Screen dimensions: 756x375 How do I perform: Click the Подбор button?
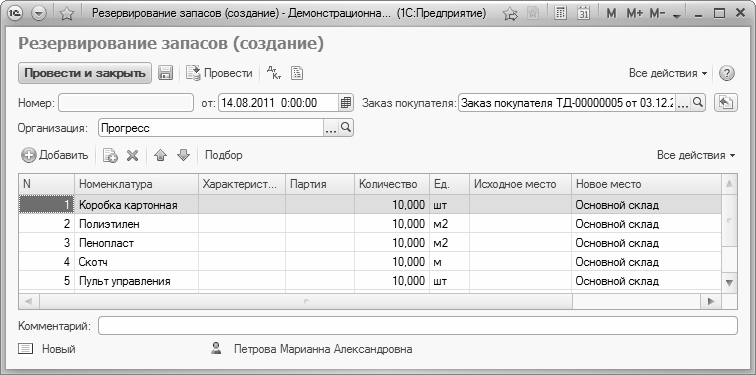pyautogui.click(x=224, y=155)
